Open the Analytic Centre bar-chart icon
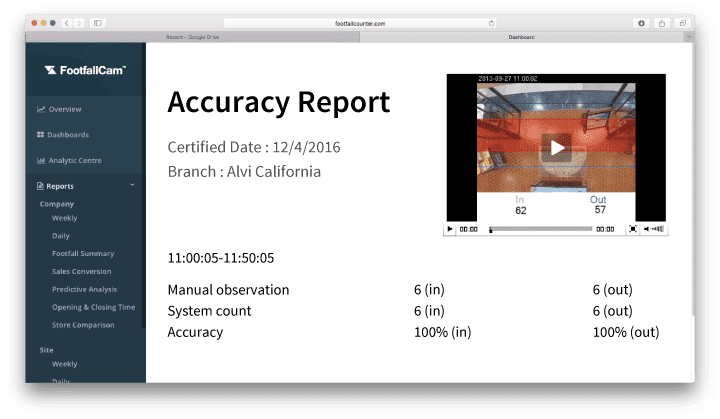This screenshot has width=720, height=419. 41,160
